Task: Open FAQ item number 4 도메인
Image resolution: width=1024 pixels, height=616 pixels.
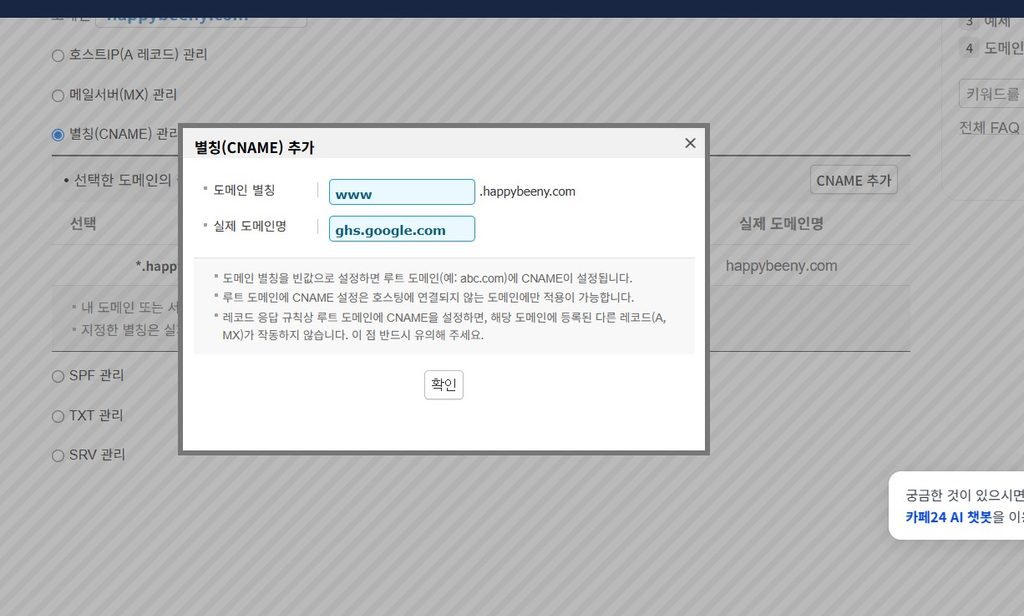Action: 991,48
